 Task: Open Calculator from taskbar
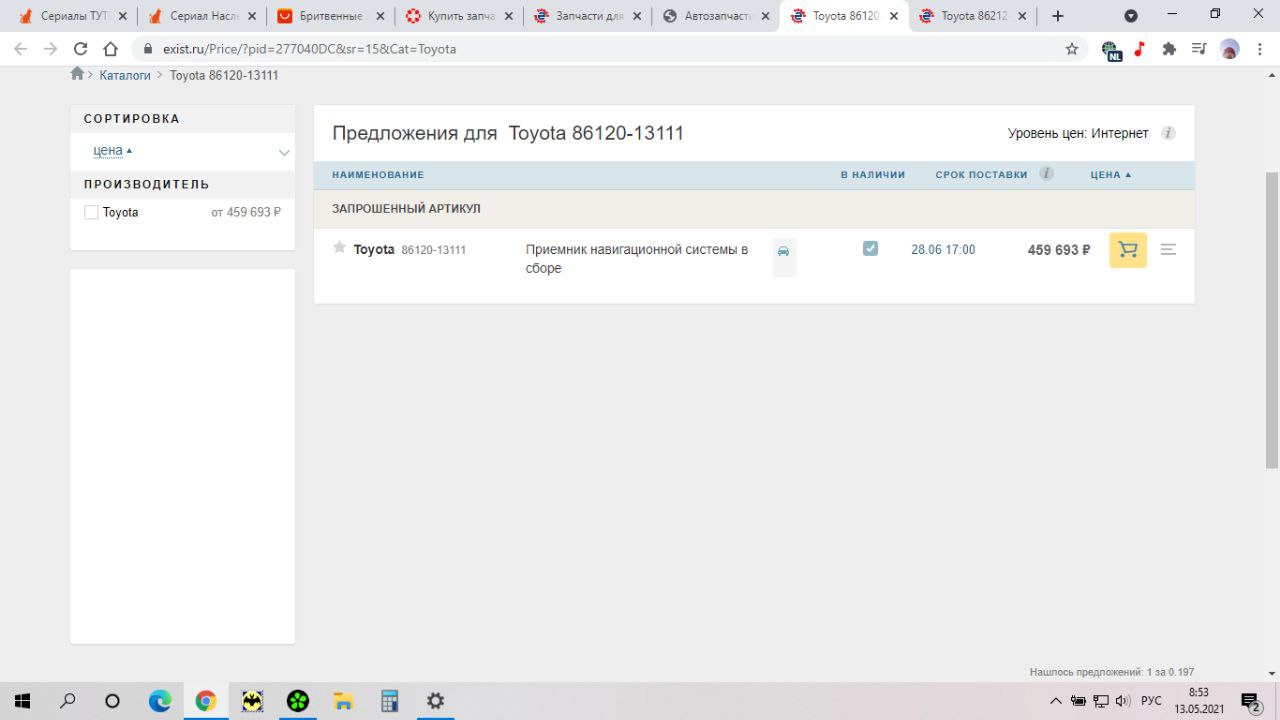(390, 701)
